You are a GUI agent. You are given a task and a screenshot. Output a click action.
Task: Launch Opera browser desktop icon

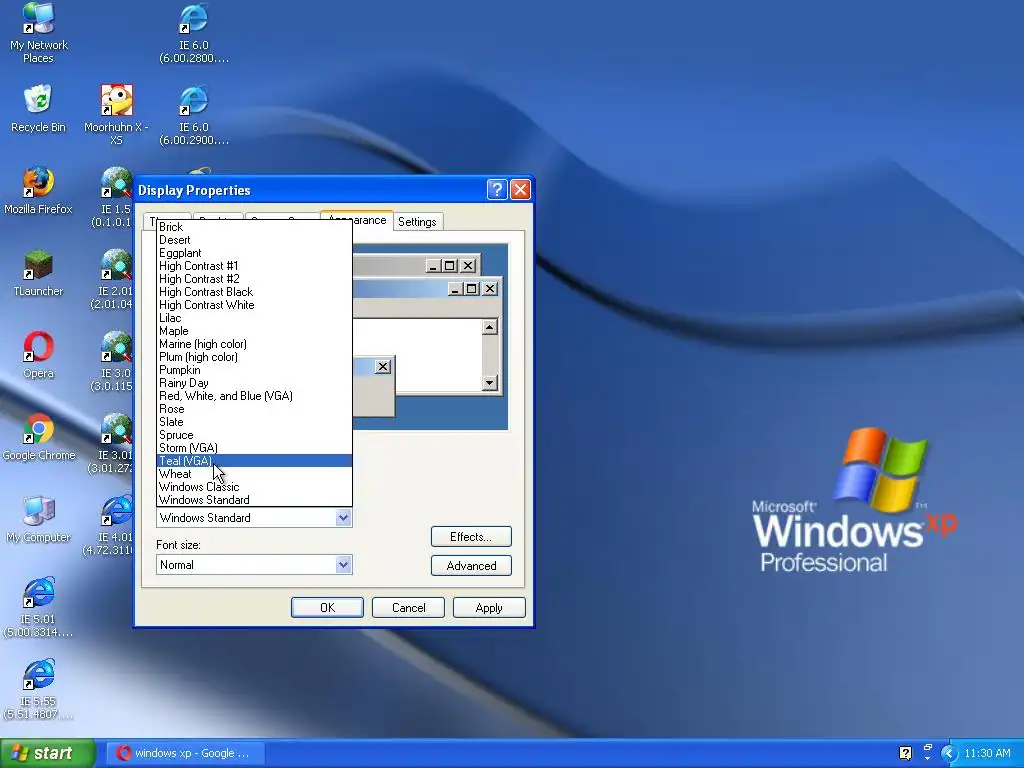tap(38, 355)
